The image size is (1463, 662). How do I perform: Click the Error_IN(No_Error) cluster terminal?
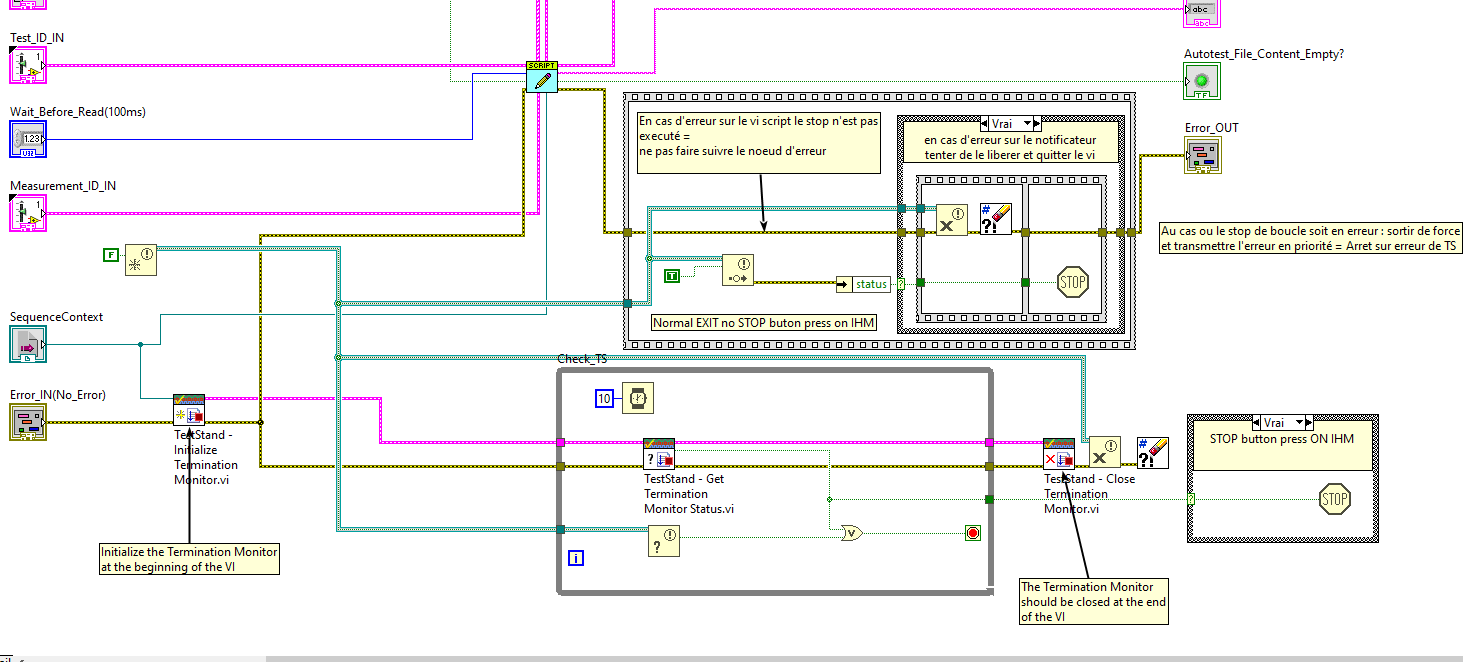point(27,423)
